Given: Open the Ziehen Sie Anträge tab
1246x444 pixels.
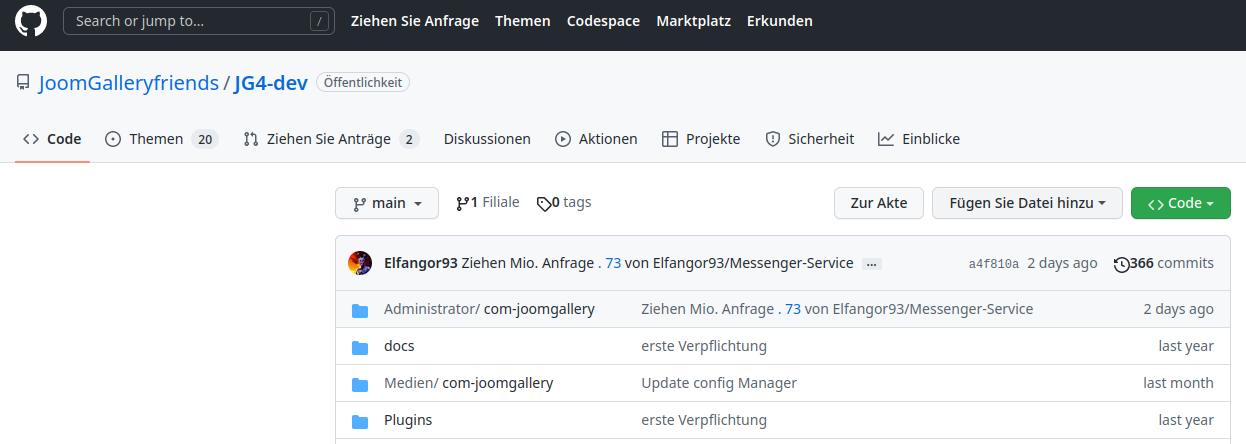Looking at the screenshot, I should [330, 139].
